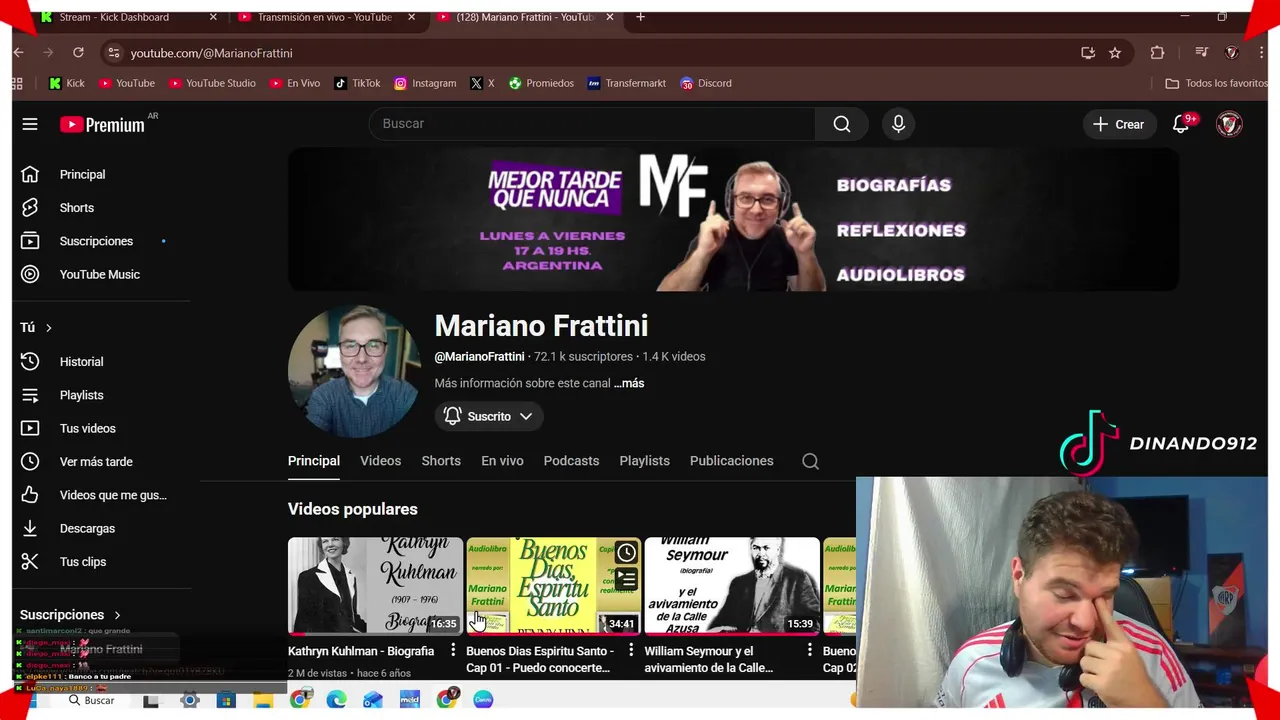The height and width of the screenshot is (720, 1280).
Task: Open the Chrome profile avatar
Action: click(x=1232, y=53)
